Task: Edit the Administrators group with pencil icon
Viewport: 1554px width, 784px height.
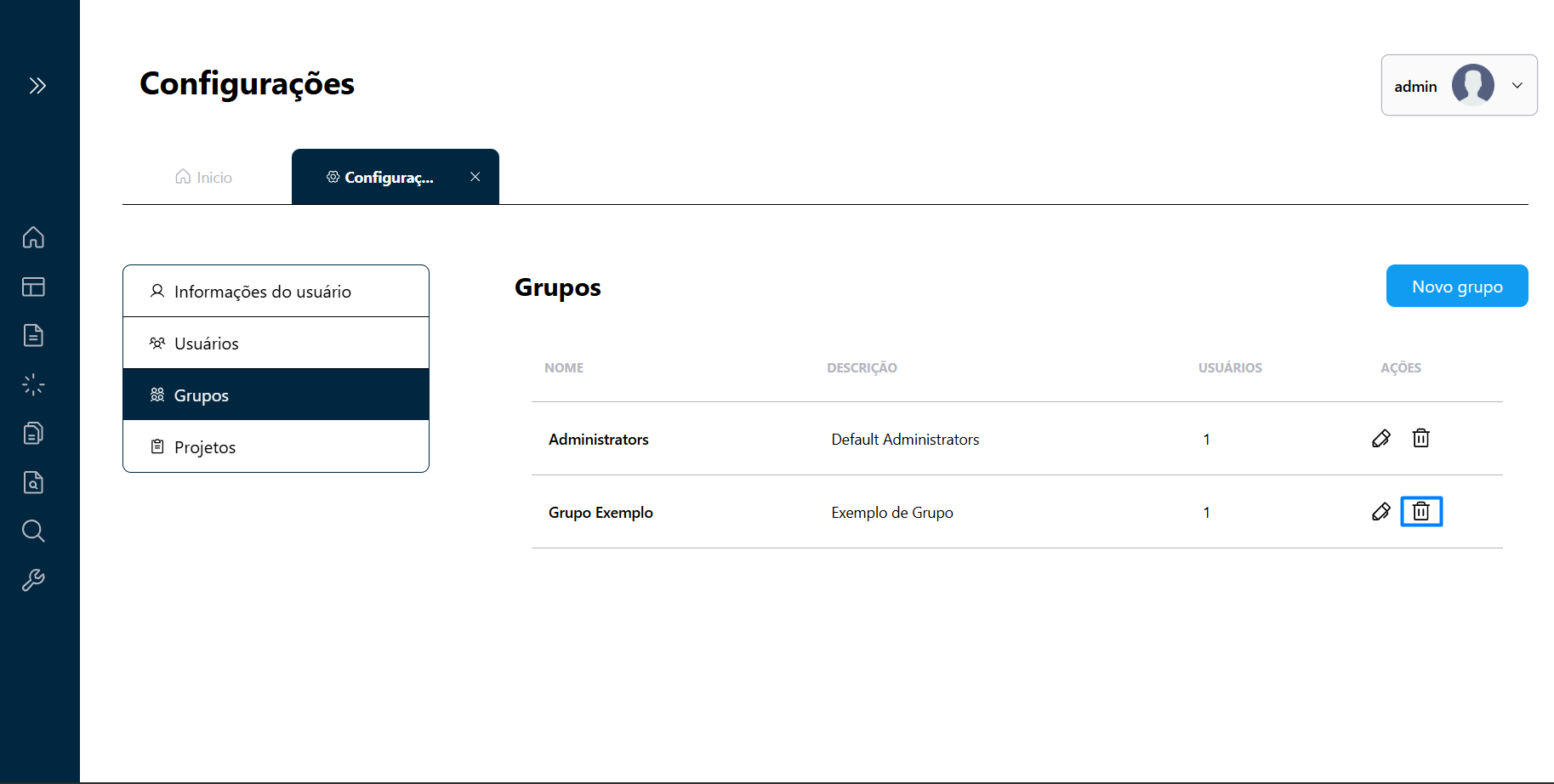Action: (x=1381, y=439)
